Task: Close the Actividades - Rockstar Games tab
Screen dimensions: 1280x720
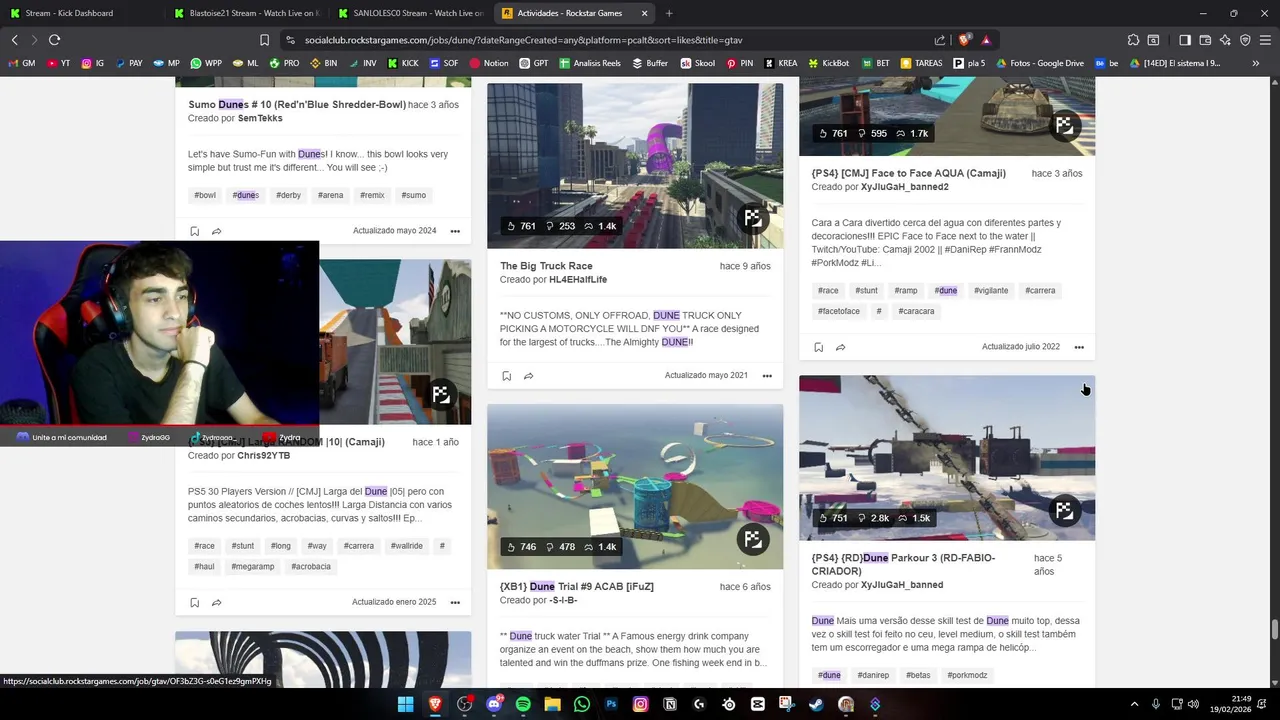Action: (644, 13)
